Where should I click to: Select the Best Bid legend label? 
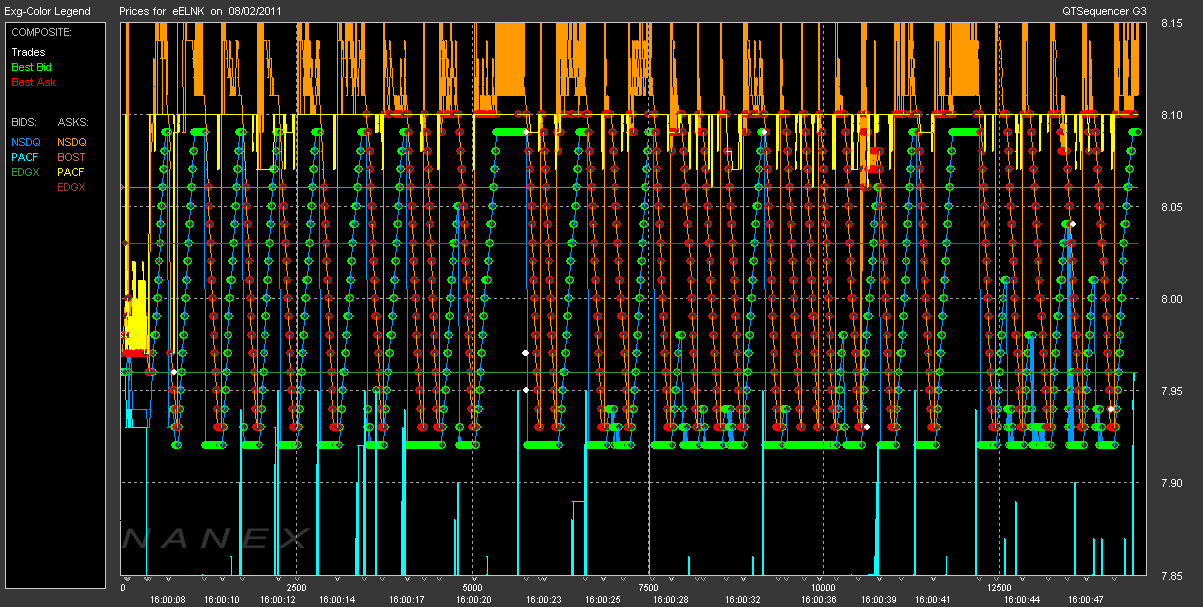tap(30, 67)
